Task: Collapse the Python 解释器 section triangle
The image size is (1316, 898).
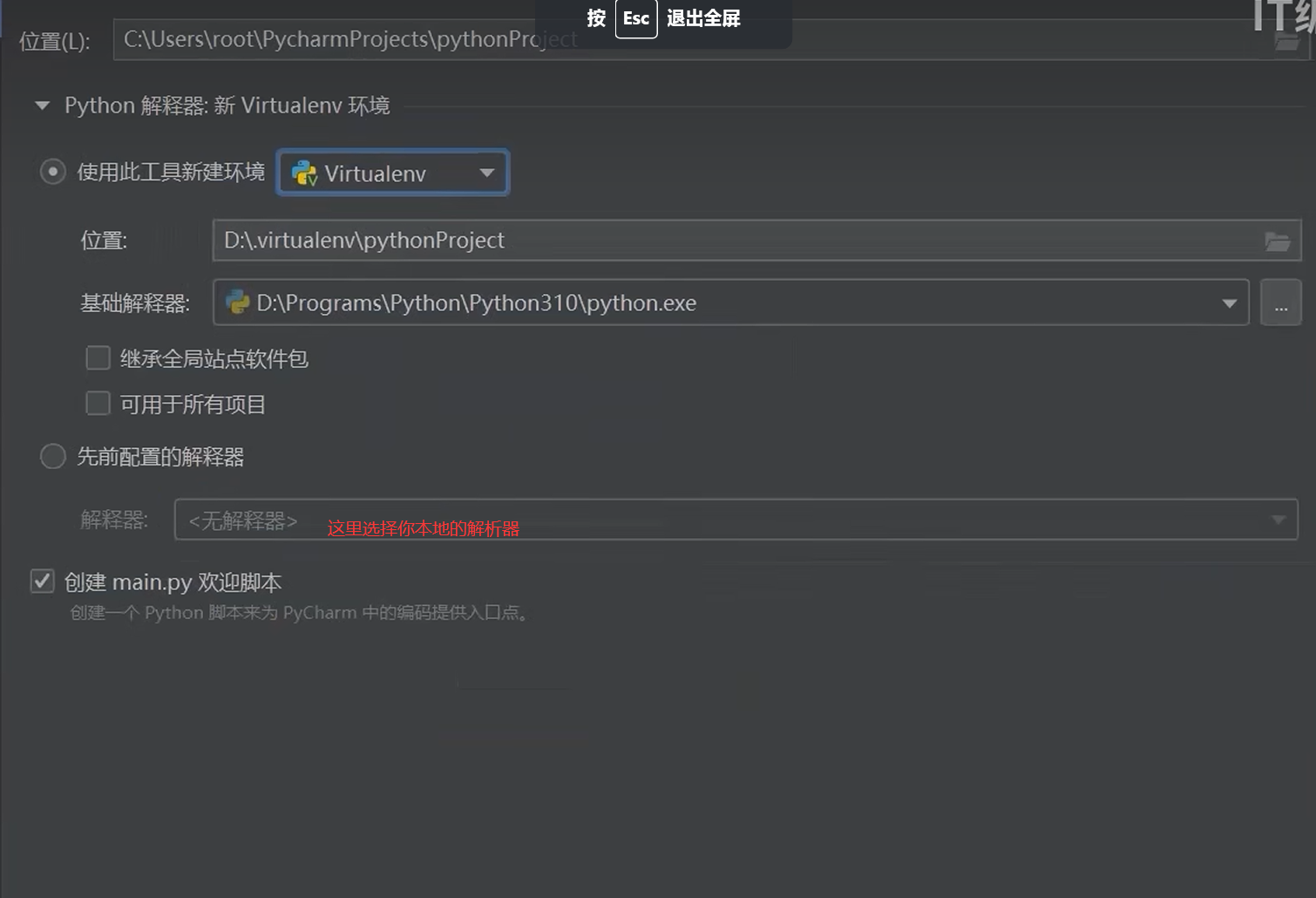Action: pyautogui.click(x=42, y=105)
